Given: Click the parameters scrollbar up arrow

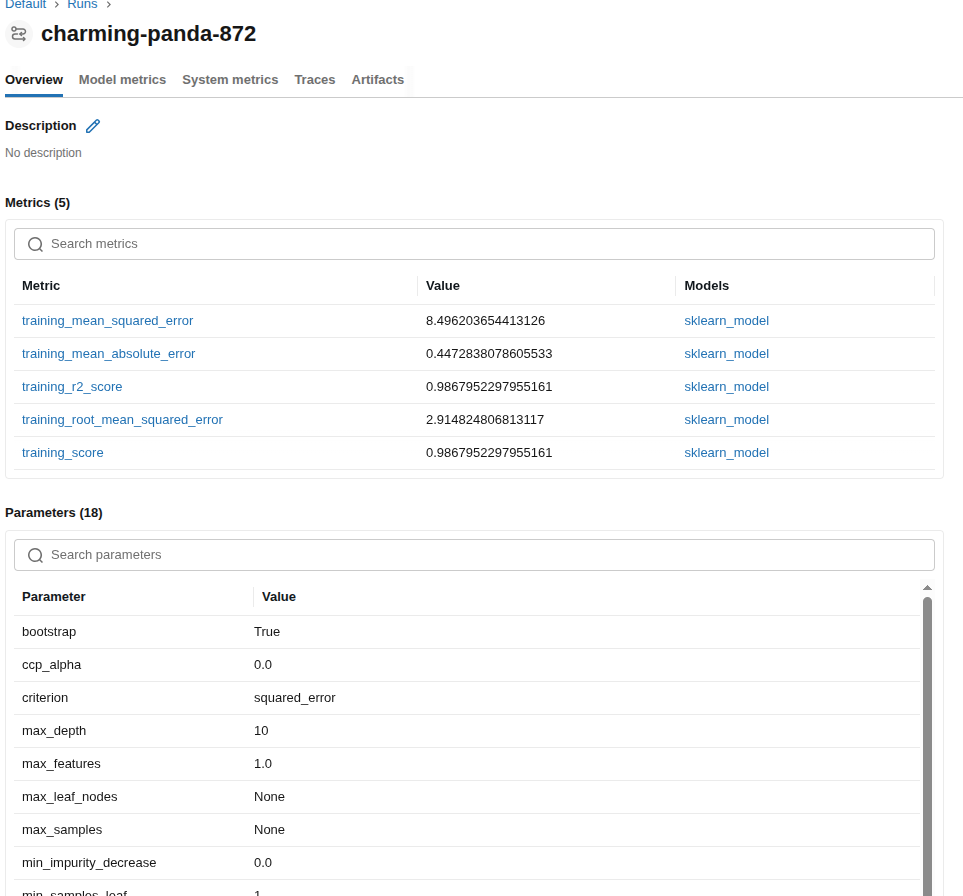Looking at the screenshot, I should click(927, 588).
